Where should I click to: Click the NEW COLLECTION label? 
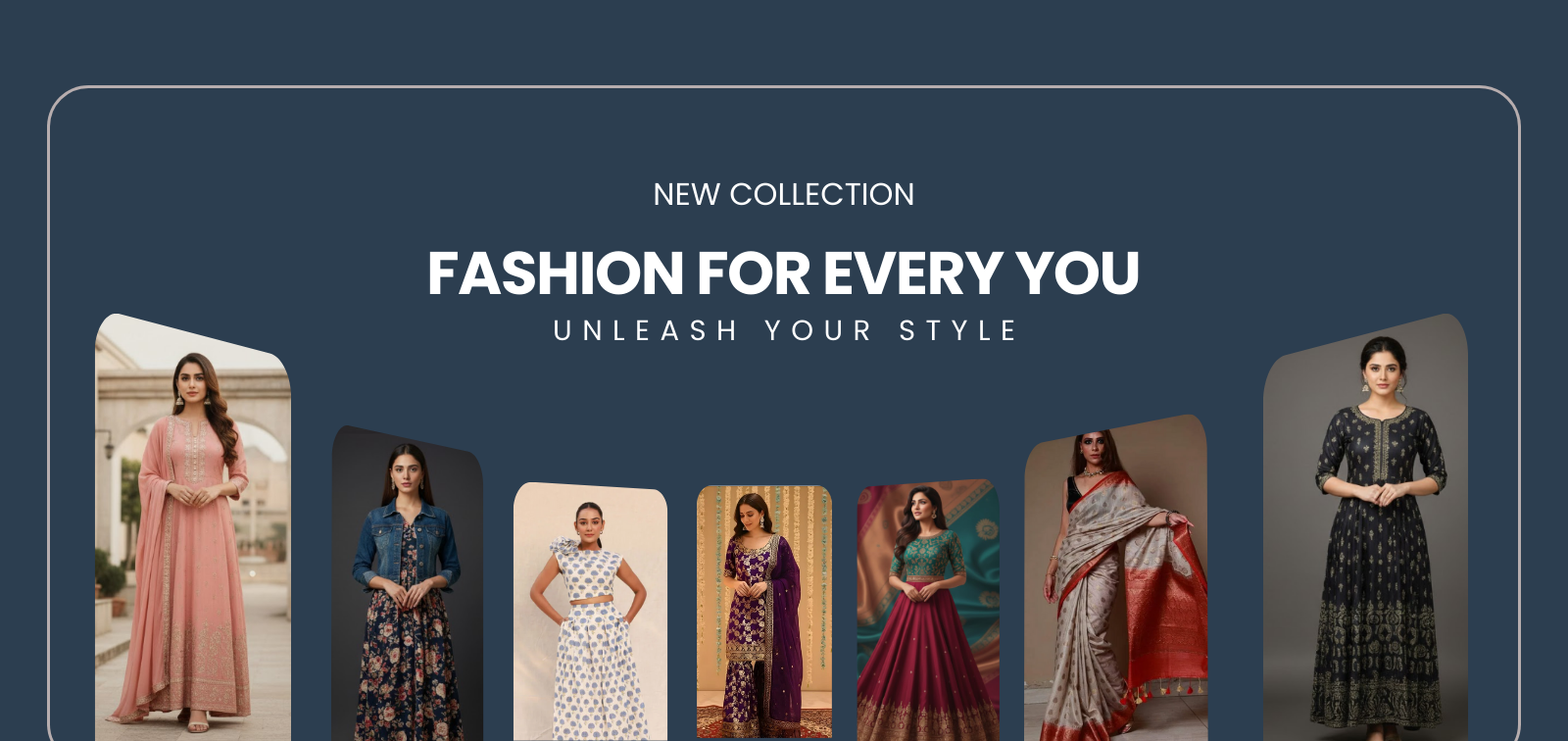784,194
